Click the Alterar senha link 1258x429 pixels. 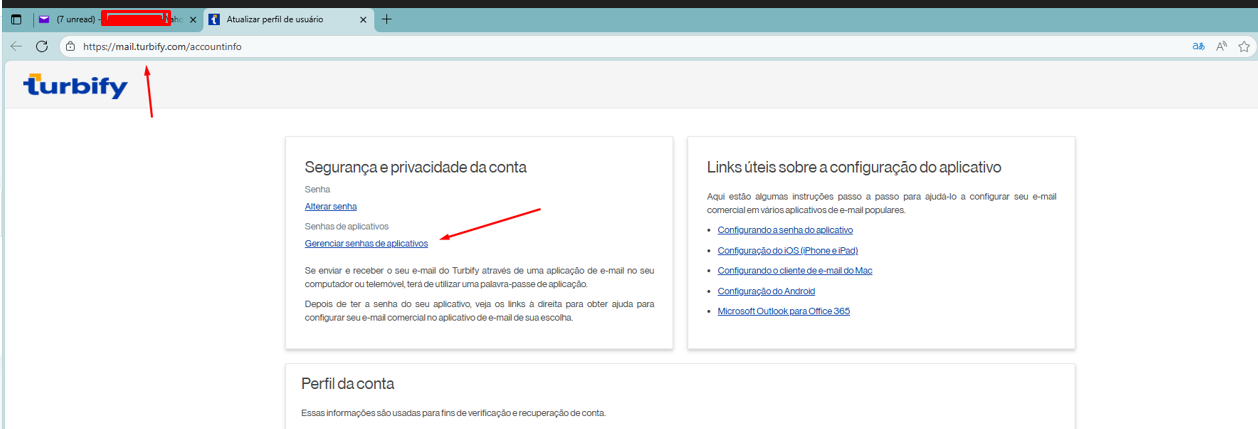click(x=330, y=207)
